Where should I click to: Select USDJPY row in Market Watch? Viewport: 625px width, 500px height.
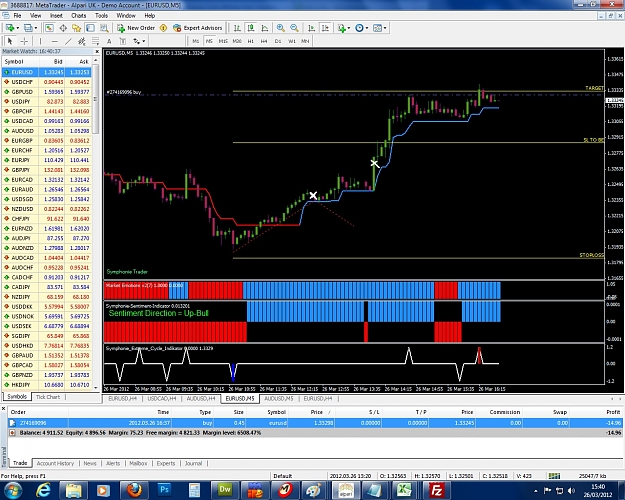click(x=46, y=101)
